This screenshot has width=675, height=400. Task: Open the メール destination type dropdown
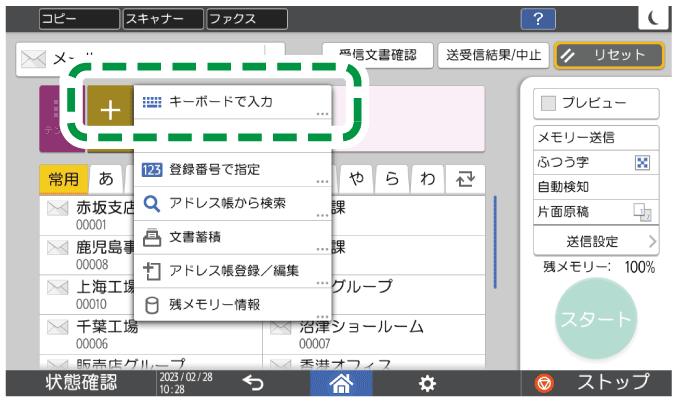(x=151, y=59)
